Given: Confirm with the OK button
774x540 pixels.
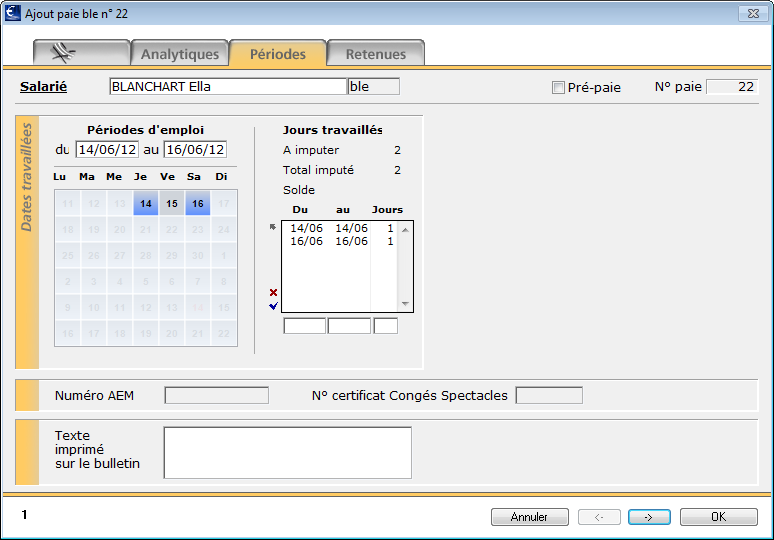Looking at the screenshot, I should coord(719,517).
